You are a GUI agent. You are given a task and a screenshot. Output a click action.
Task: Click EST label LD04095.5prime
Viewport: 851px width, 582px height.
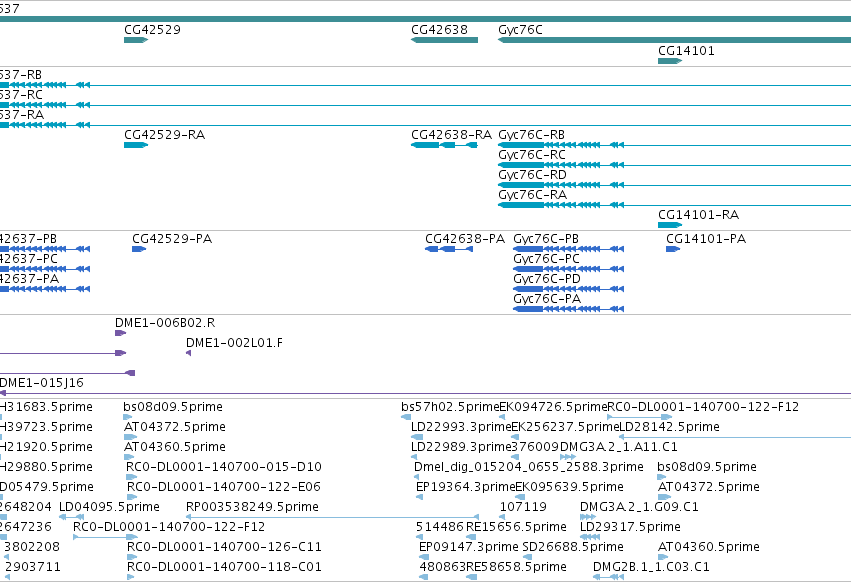pyautogui.click(x=109, y=508)
